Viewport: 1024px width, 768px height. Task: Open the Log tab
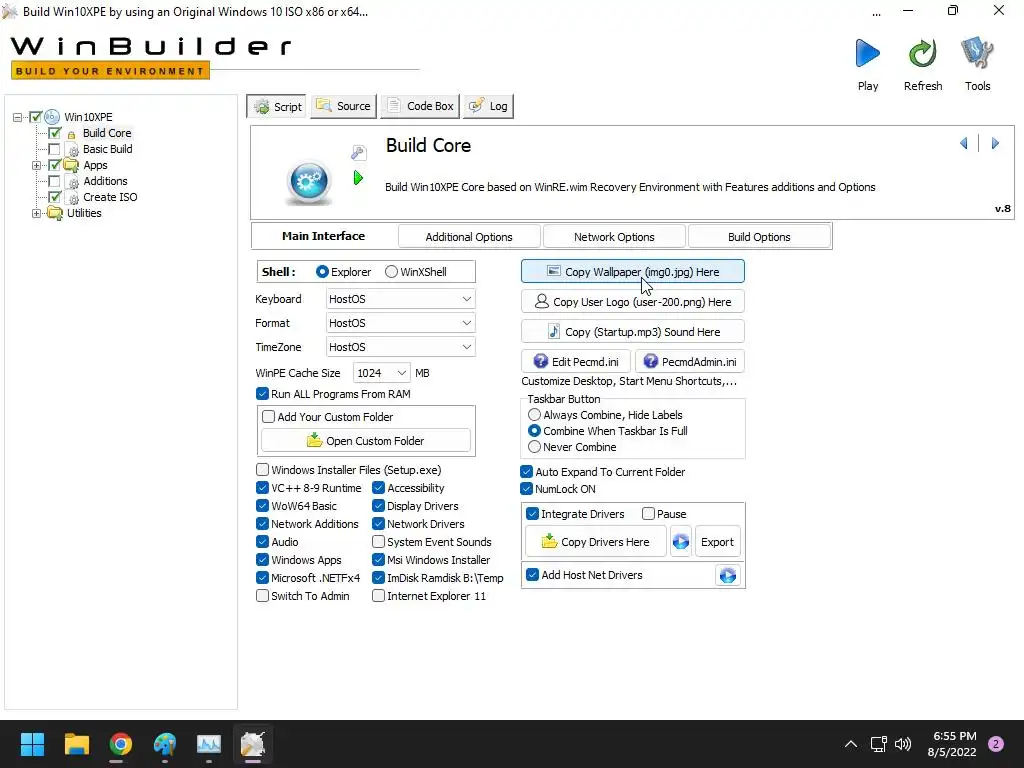(x=488, y=106)
